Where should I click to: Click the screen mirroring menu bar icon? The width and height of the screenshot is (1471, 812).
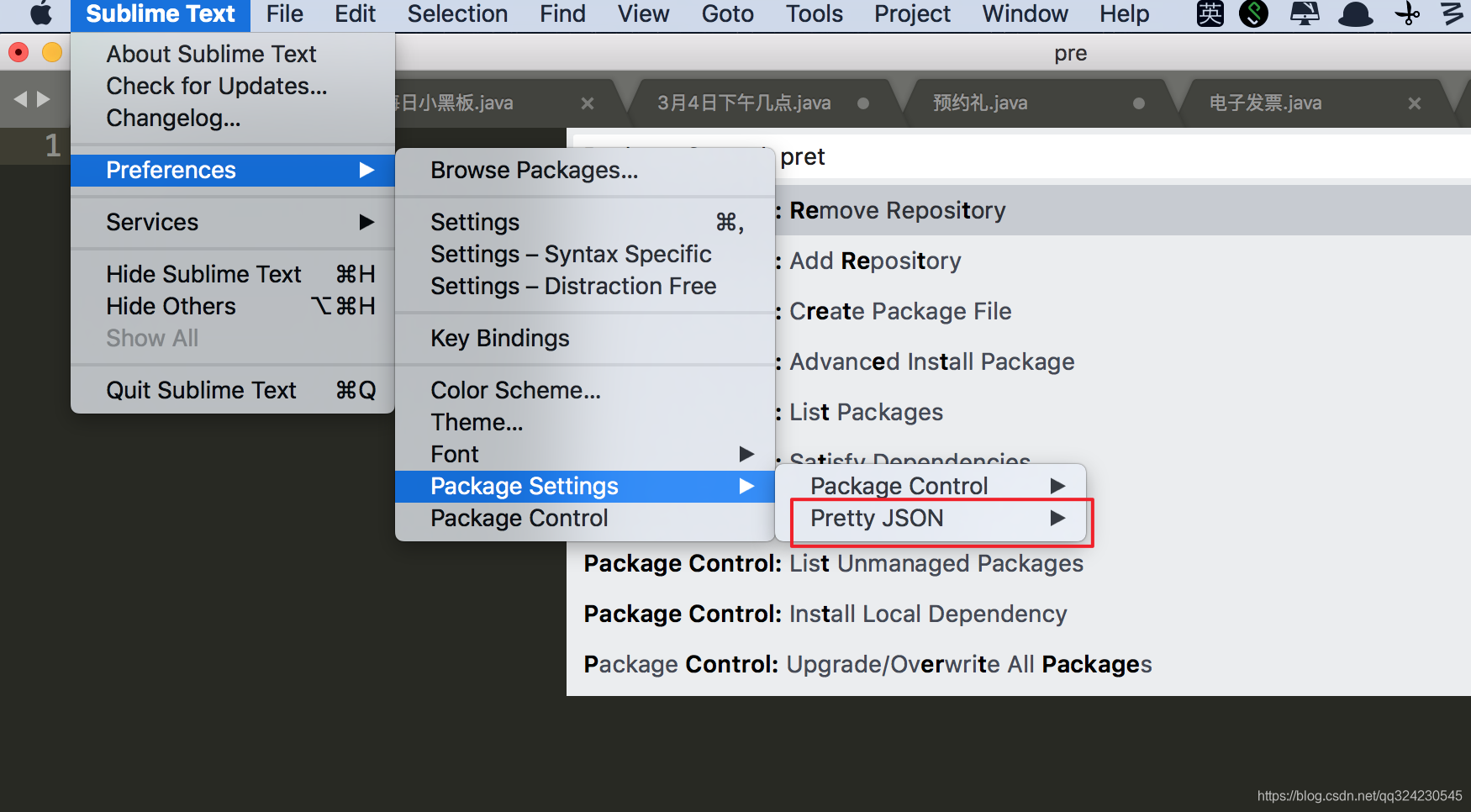(x=1305, y=13)
